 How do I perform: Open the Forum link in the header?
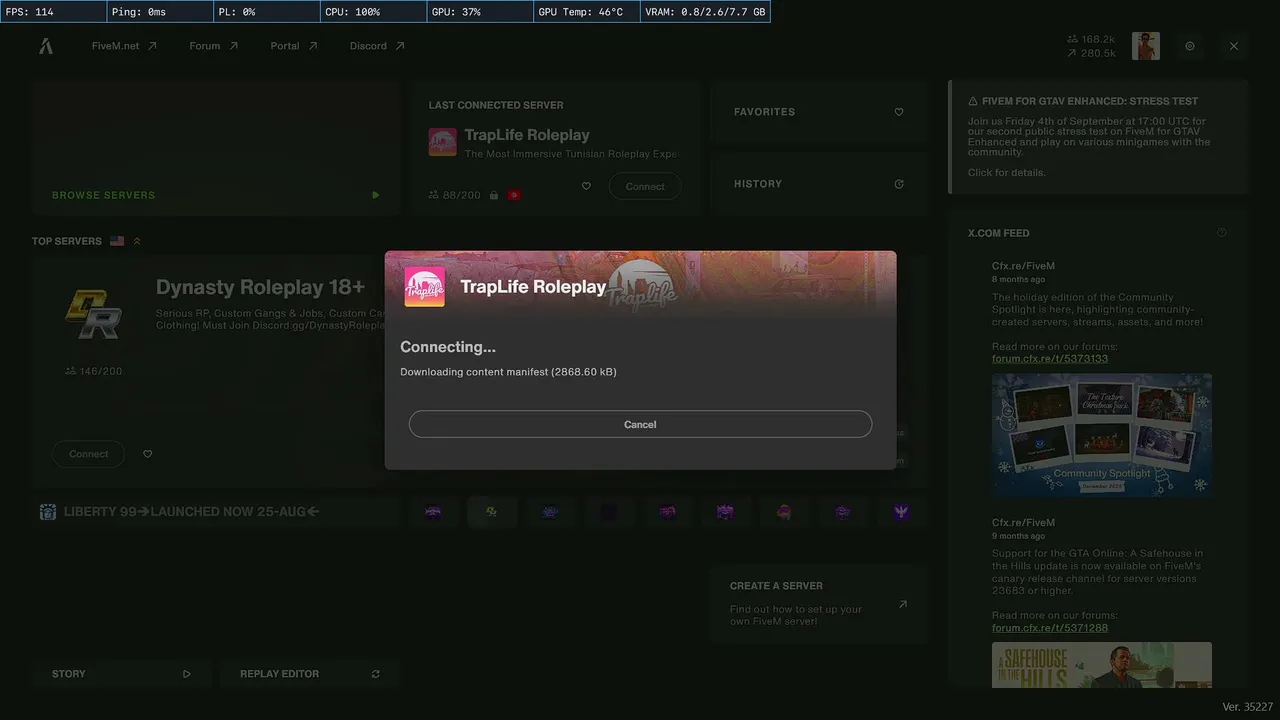coord(214,46)
